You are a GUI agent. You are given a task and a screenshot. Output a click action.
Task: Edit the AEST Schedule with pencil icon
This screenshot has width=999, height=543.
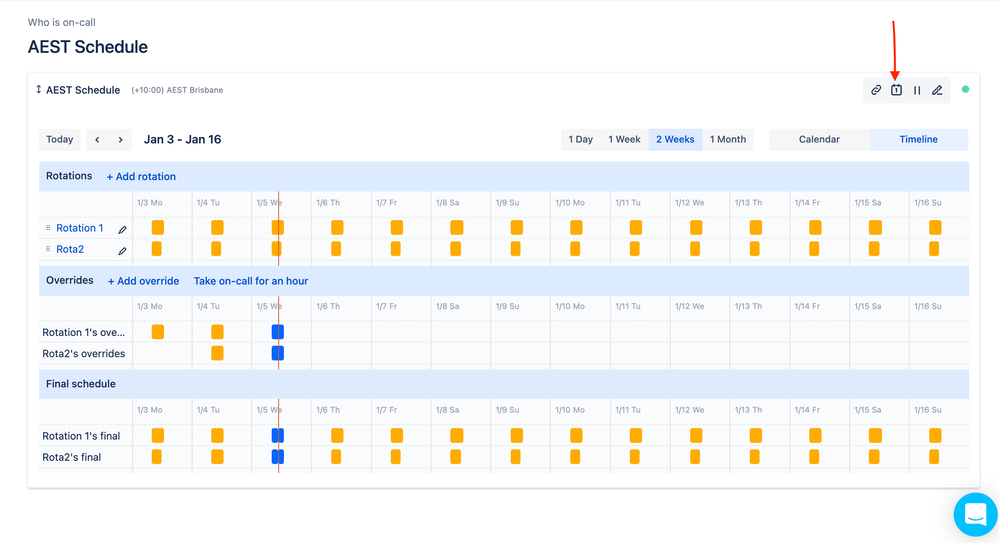[937, 90]
